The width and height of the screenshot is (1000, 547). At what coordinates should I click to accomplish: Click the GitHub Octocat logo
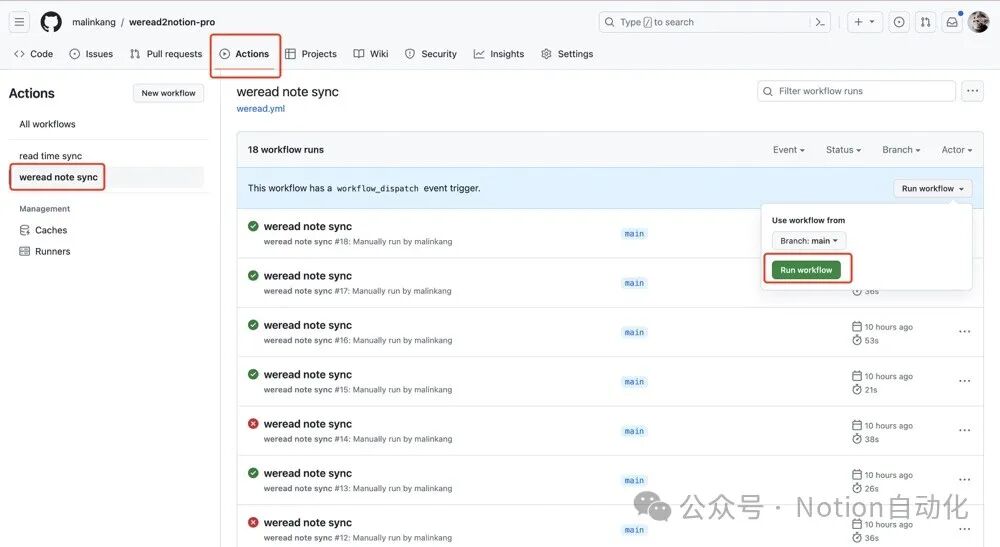pyautogui.click(x=51, y=22)
